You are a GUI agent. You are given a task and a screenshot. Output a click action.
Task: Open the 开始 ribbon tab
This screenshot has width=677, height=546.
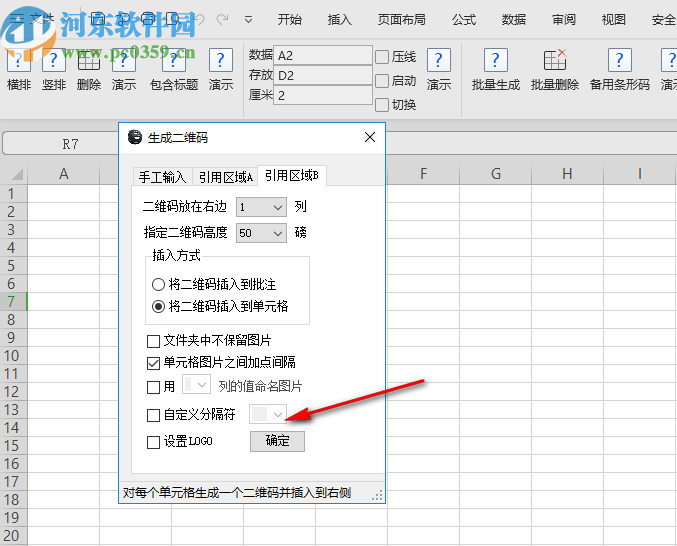290,19
